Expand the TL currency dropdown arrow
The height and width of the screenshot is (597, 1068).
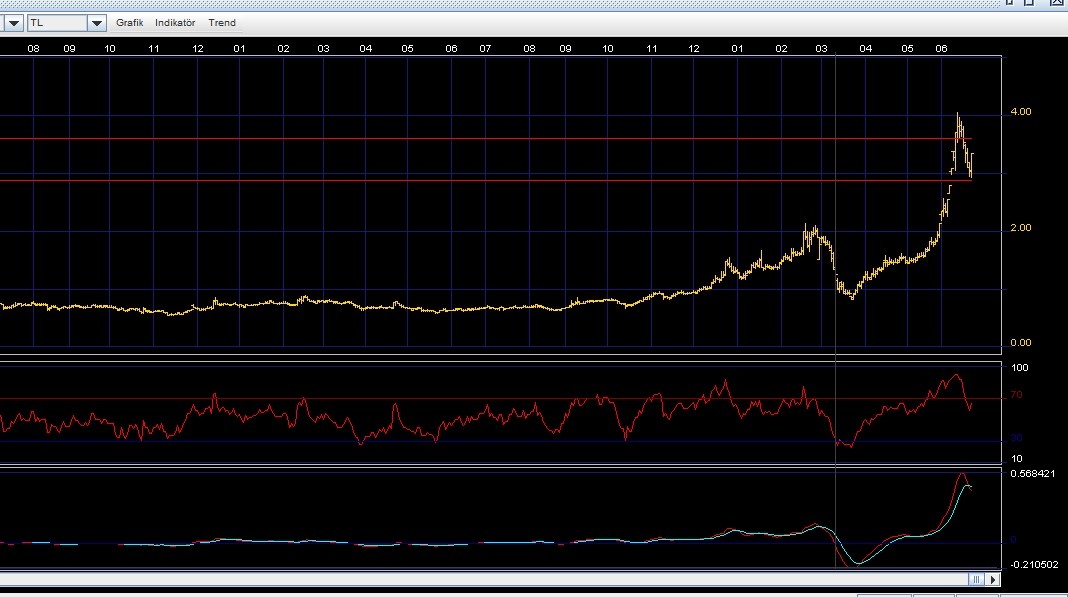[97, 23]
